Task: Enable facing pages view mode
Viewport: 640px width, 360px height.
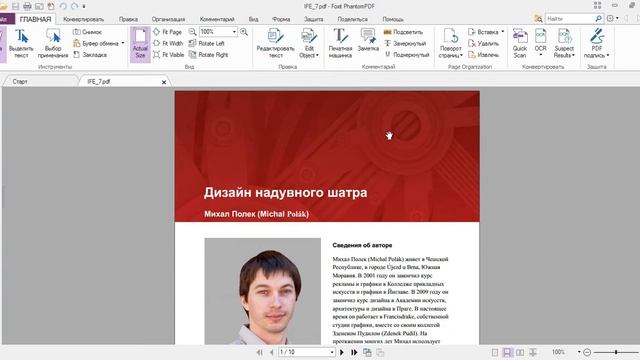Action: click(520, 352)
